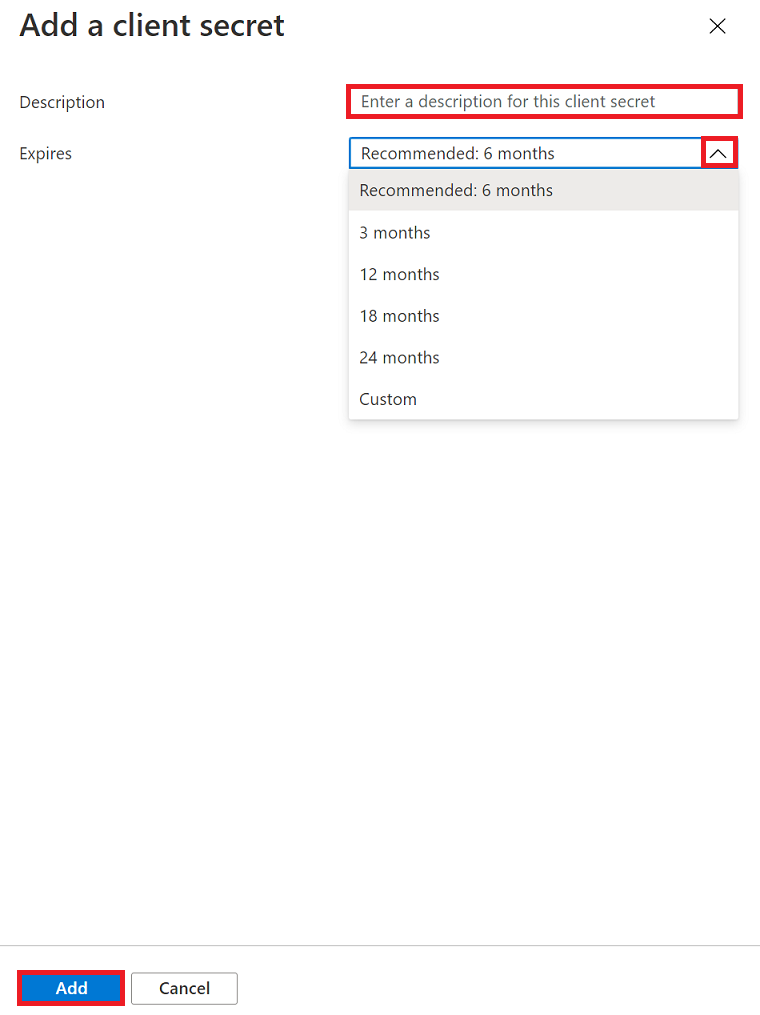Focus the client secret Description text box
This screenshot has width=760, height=1015.
(x=544, y=102)
